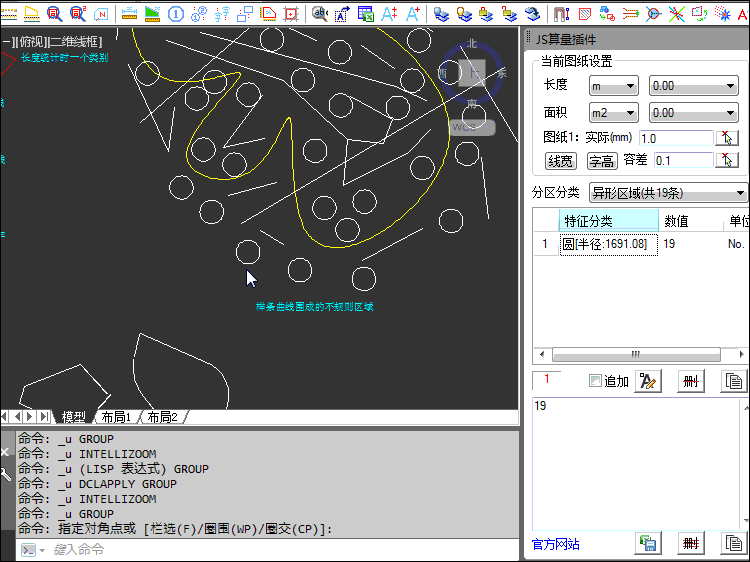This screenshot has width=750, height=562.
Task: Click the copy icon in the bottom-right corner
Action: 733,544
